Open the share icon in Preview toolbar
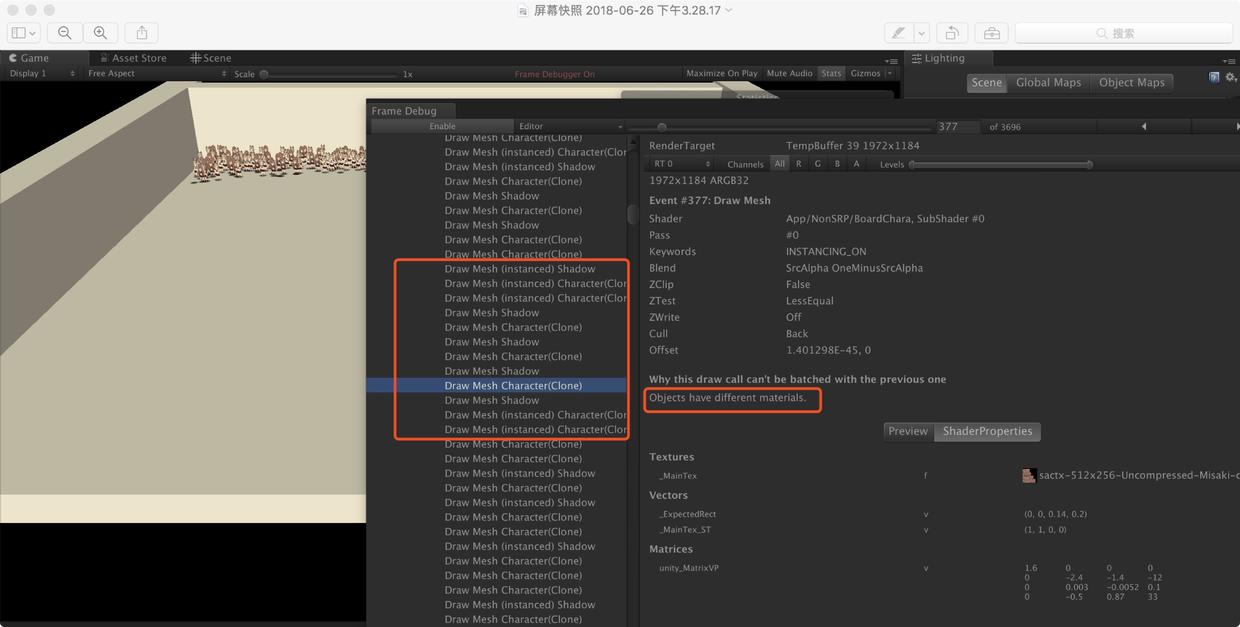Image resolution: width=1240 pixels, height=627 pixels. click(x=142, y=33)
